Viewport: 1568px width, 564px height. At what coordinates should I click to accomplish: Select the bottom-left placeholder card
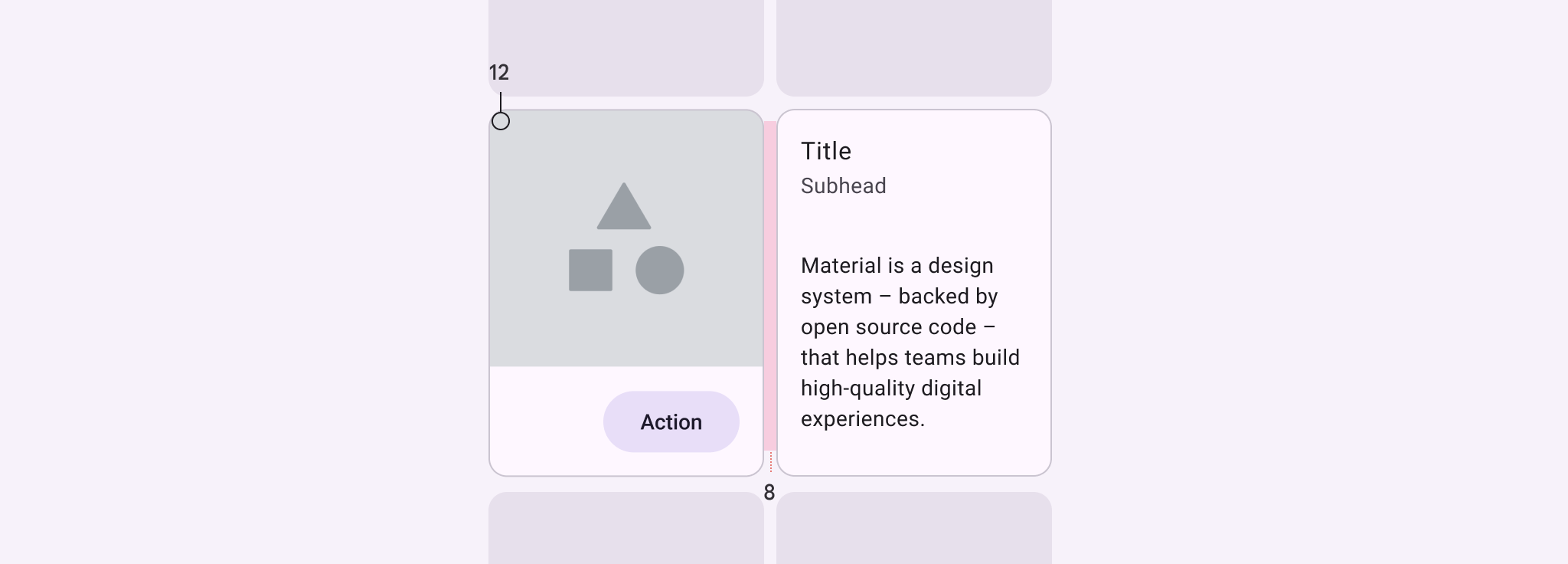[x=626, y=528]
